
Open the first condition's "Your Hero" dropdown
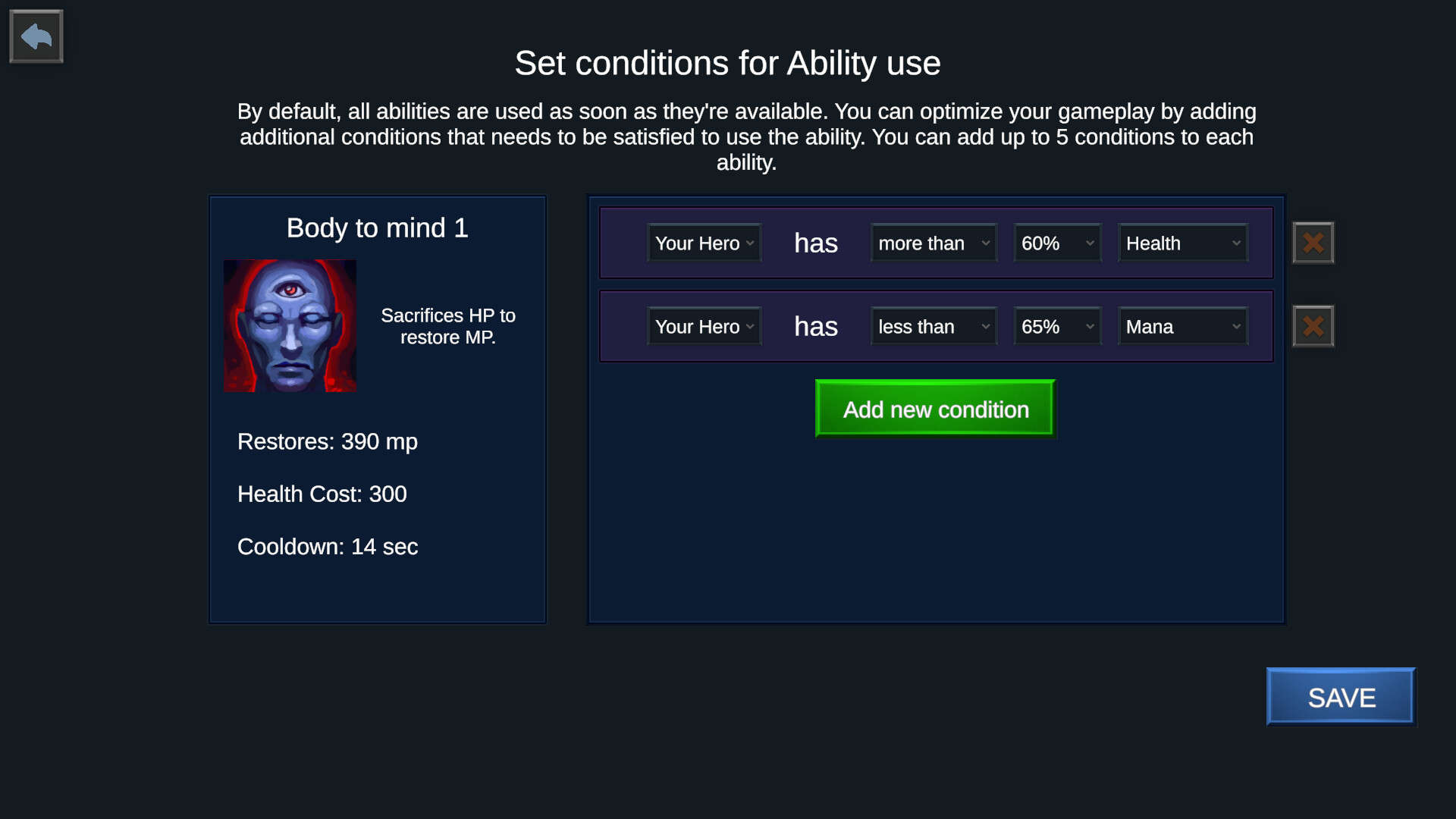point(704,243)
